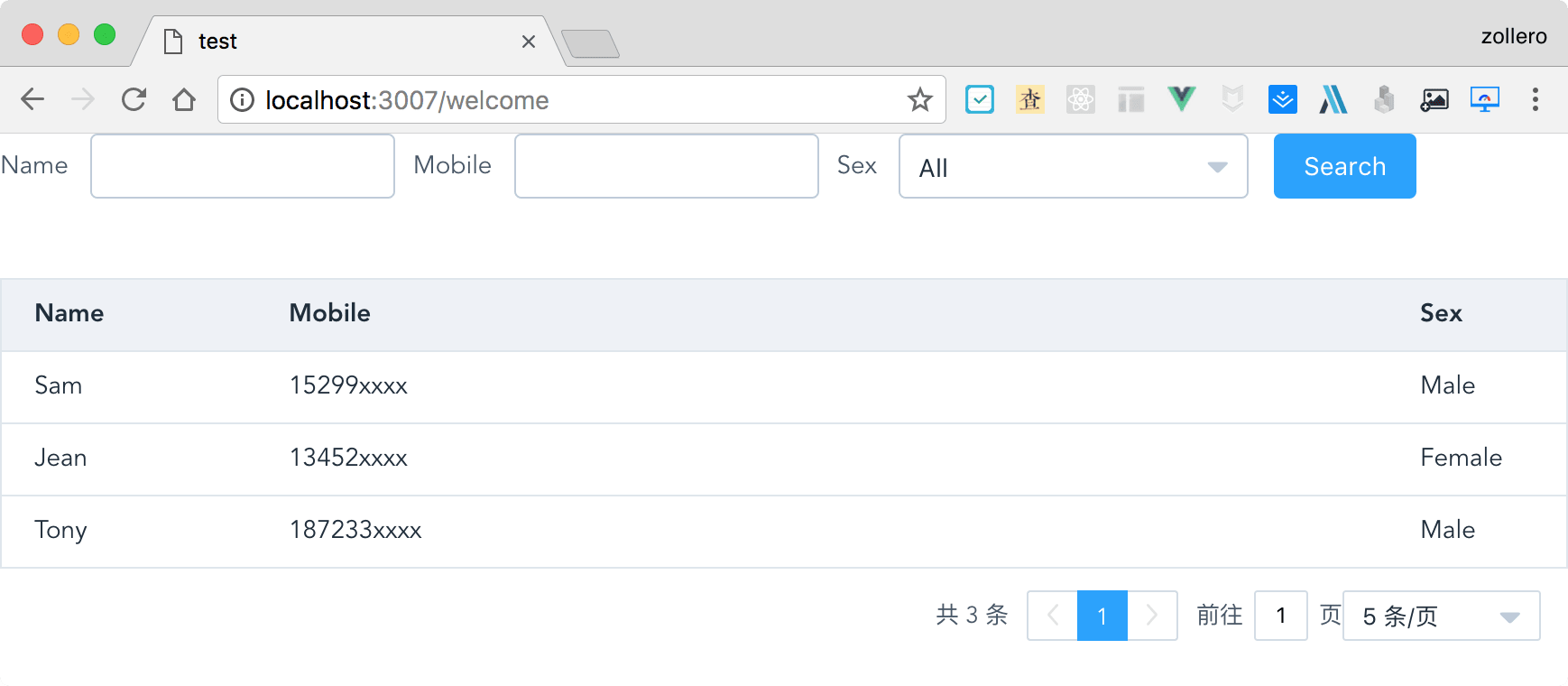
Task: Click the image extension icon
Action: coord(1434,99)
